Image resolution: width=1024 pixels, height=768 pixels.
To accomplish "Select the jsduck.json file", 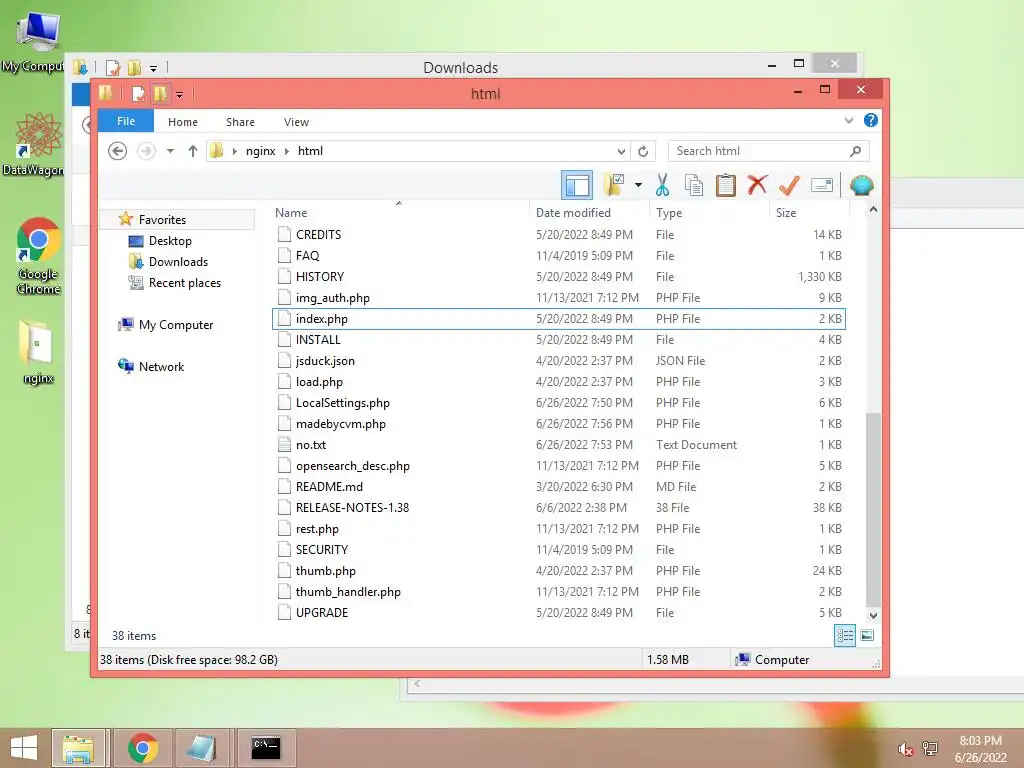I will [x=559, y=360].
